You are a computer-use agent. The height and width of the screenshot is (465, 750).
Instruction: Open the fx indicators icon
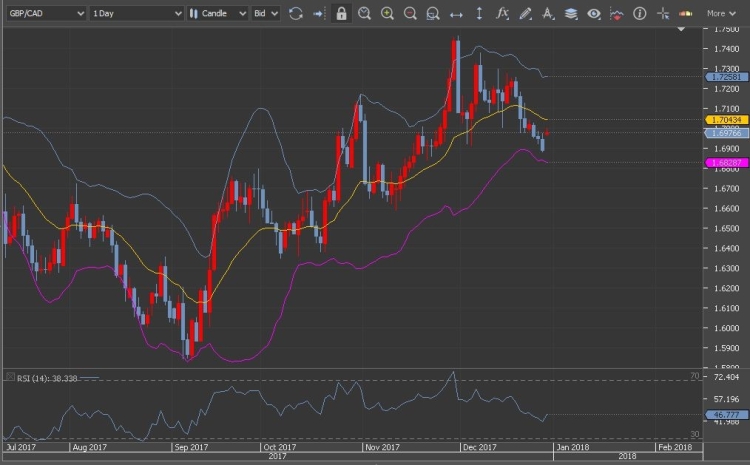click(503, 13)
